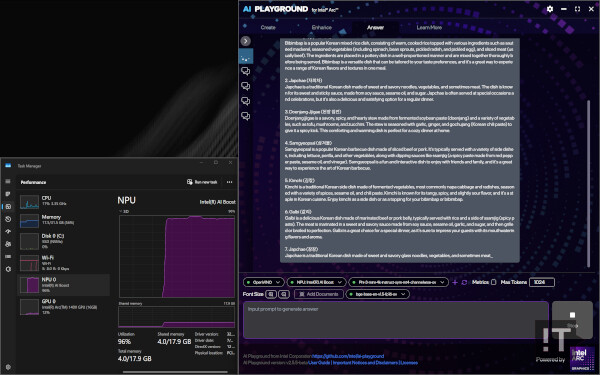Open Services page icon in Task Manager

[8, 269]
